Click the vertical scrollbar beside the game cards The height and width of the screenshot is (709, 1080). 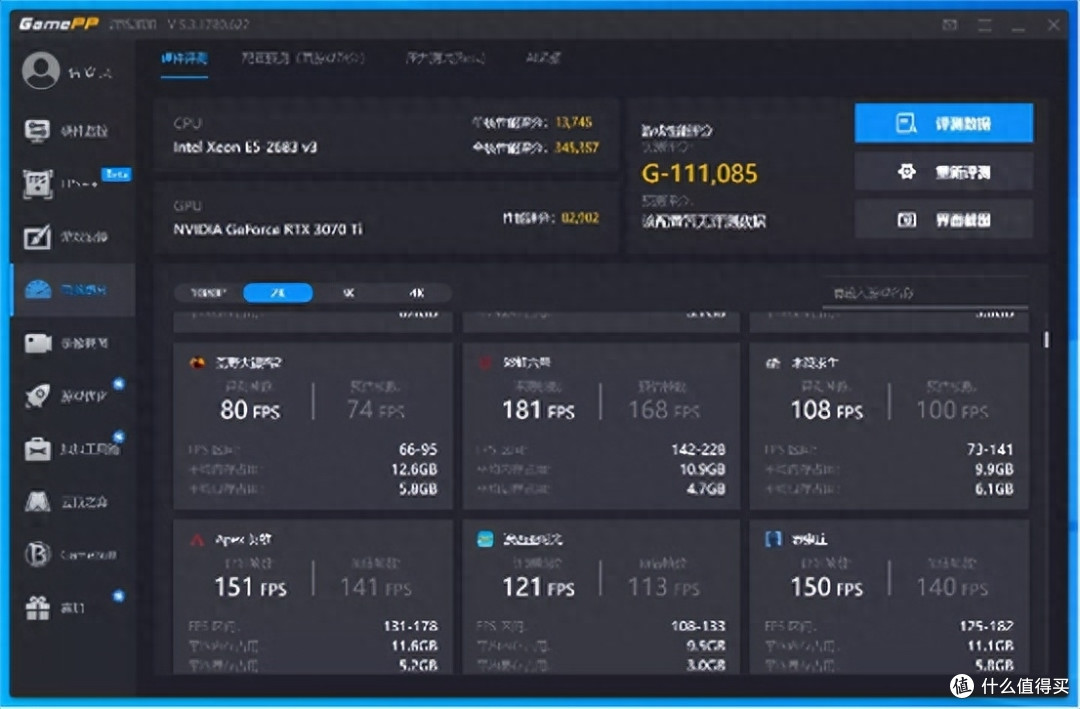click(1046, 339)
